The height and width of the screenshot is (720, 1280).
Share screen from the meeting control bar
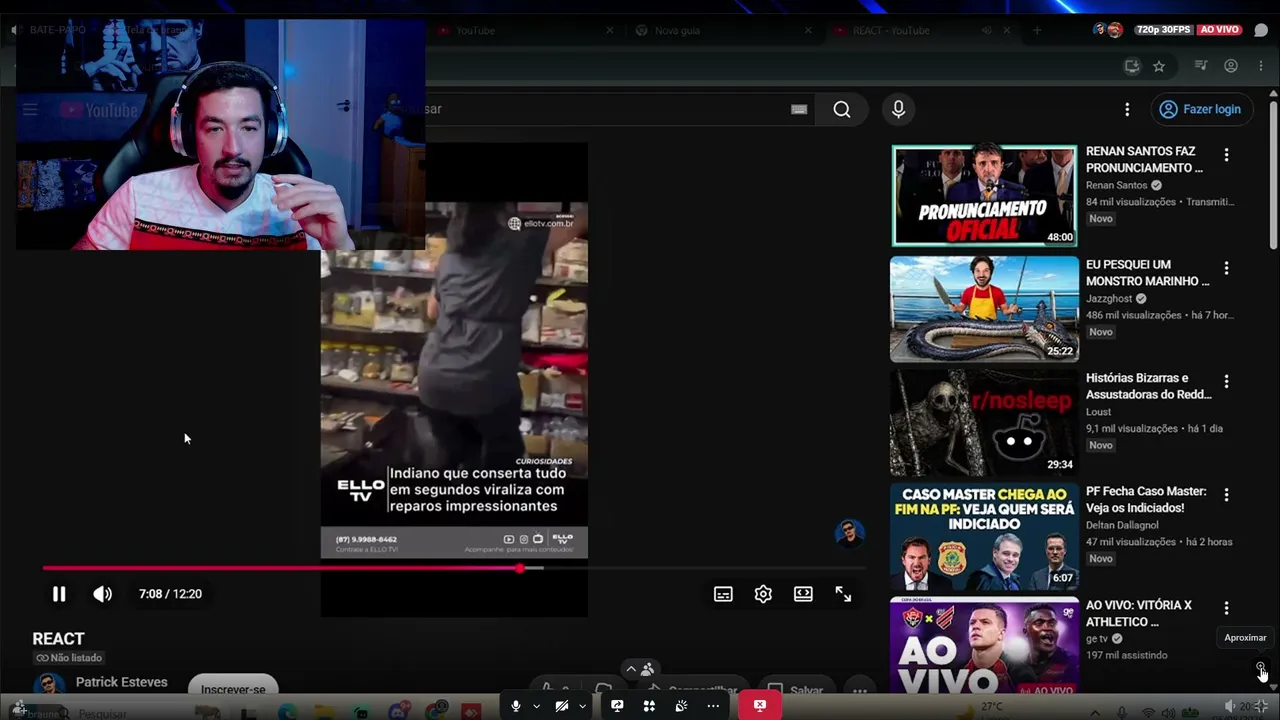[617, 706]
